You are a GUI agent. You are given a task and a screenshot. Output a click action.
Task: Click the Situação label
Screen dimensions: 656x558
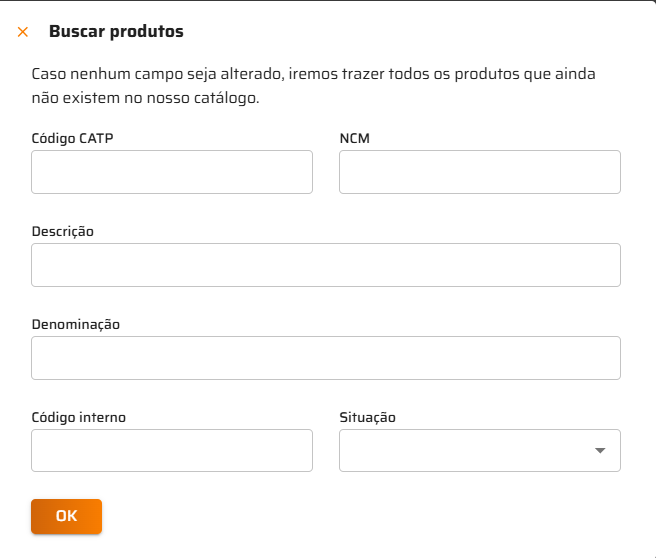pos(367,417)
